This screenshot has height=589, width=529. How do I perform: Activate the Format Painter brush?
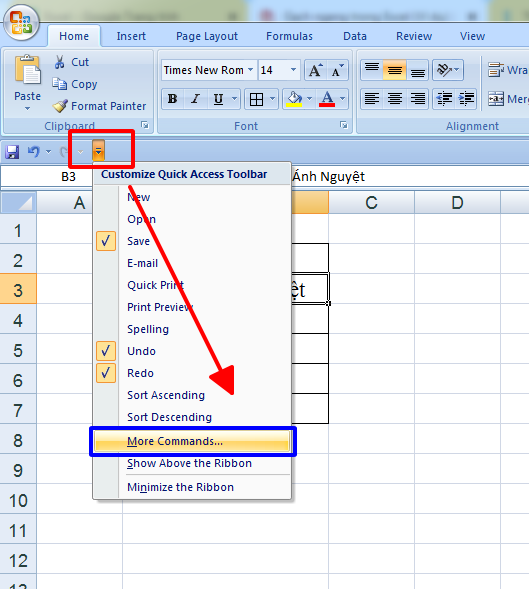[99, 106]
